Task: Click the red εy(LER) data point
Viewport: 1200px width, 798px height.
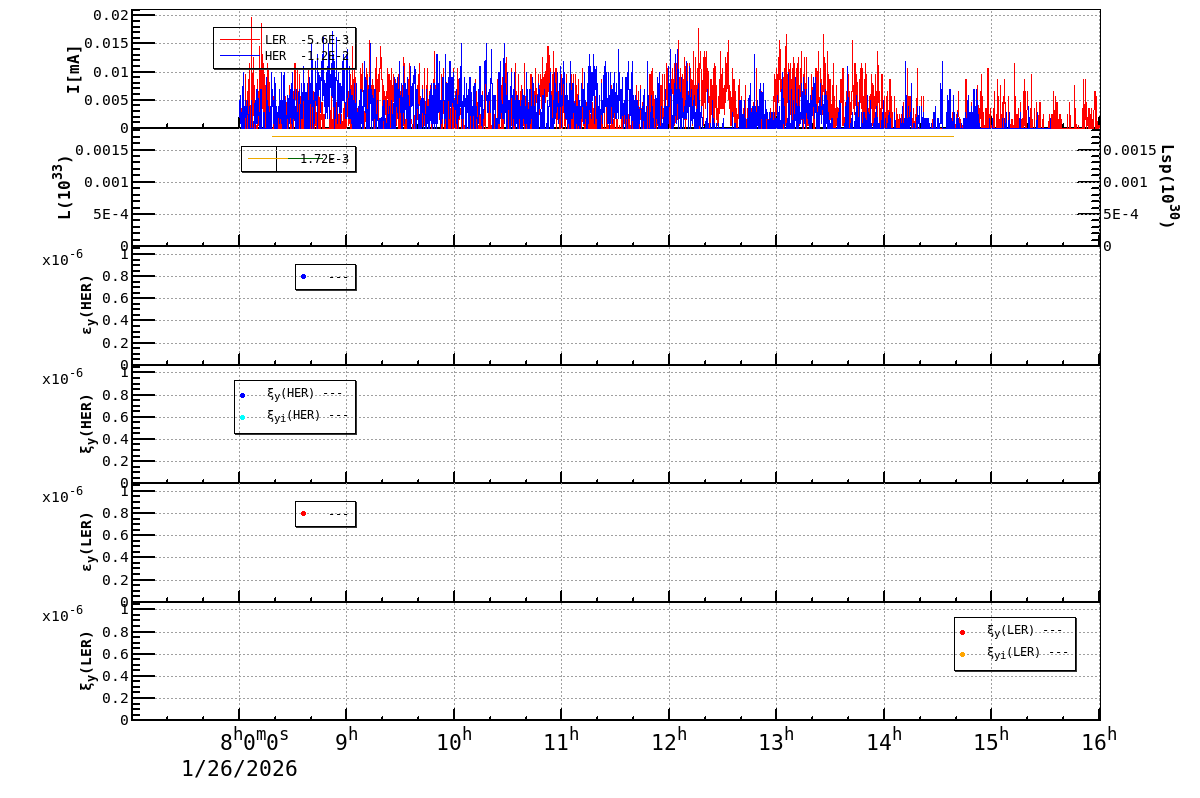Action: pyautogui.click(x=303, y=512)
